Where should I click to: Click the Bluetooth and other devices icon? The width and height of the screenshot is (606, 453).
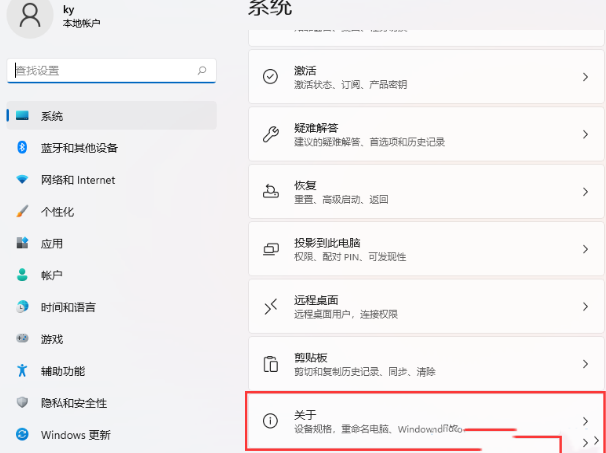[x=21, y=148]
